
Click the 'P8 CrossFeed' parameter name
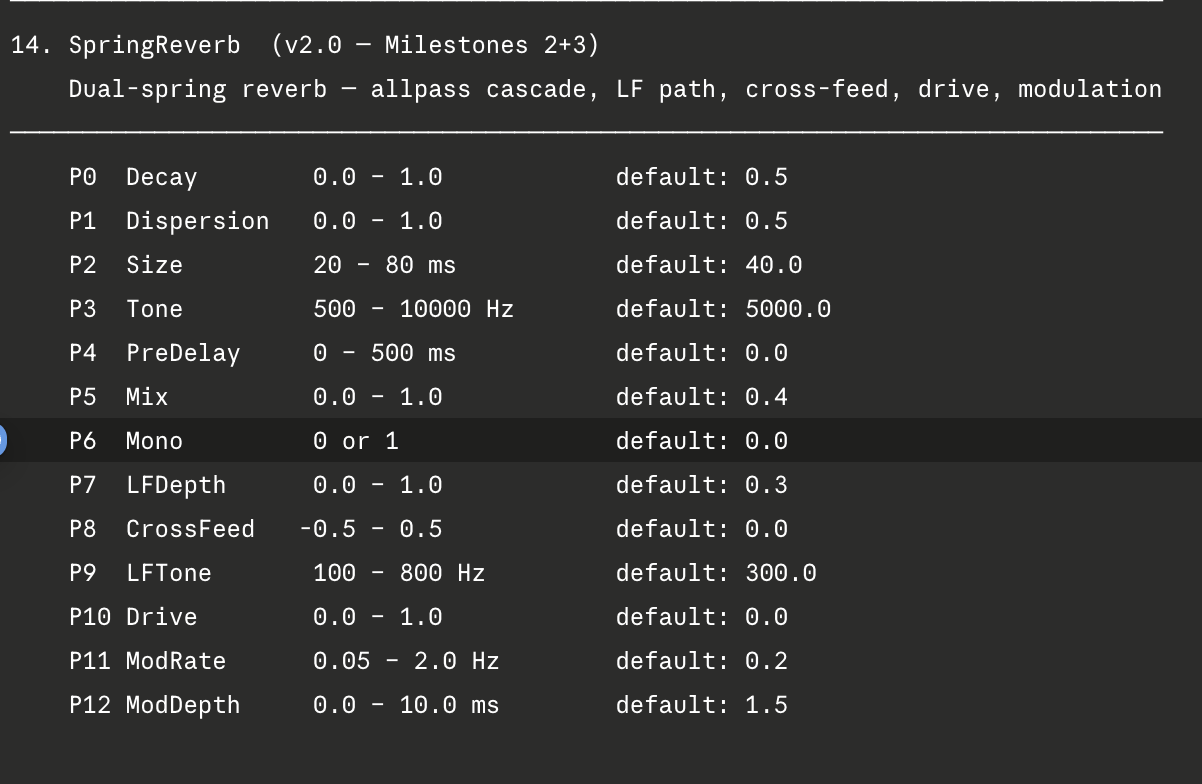[162, 529]
